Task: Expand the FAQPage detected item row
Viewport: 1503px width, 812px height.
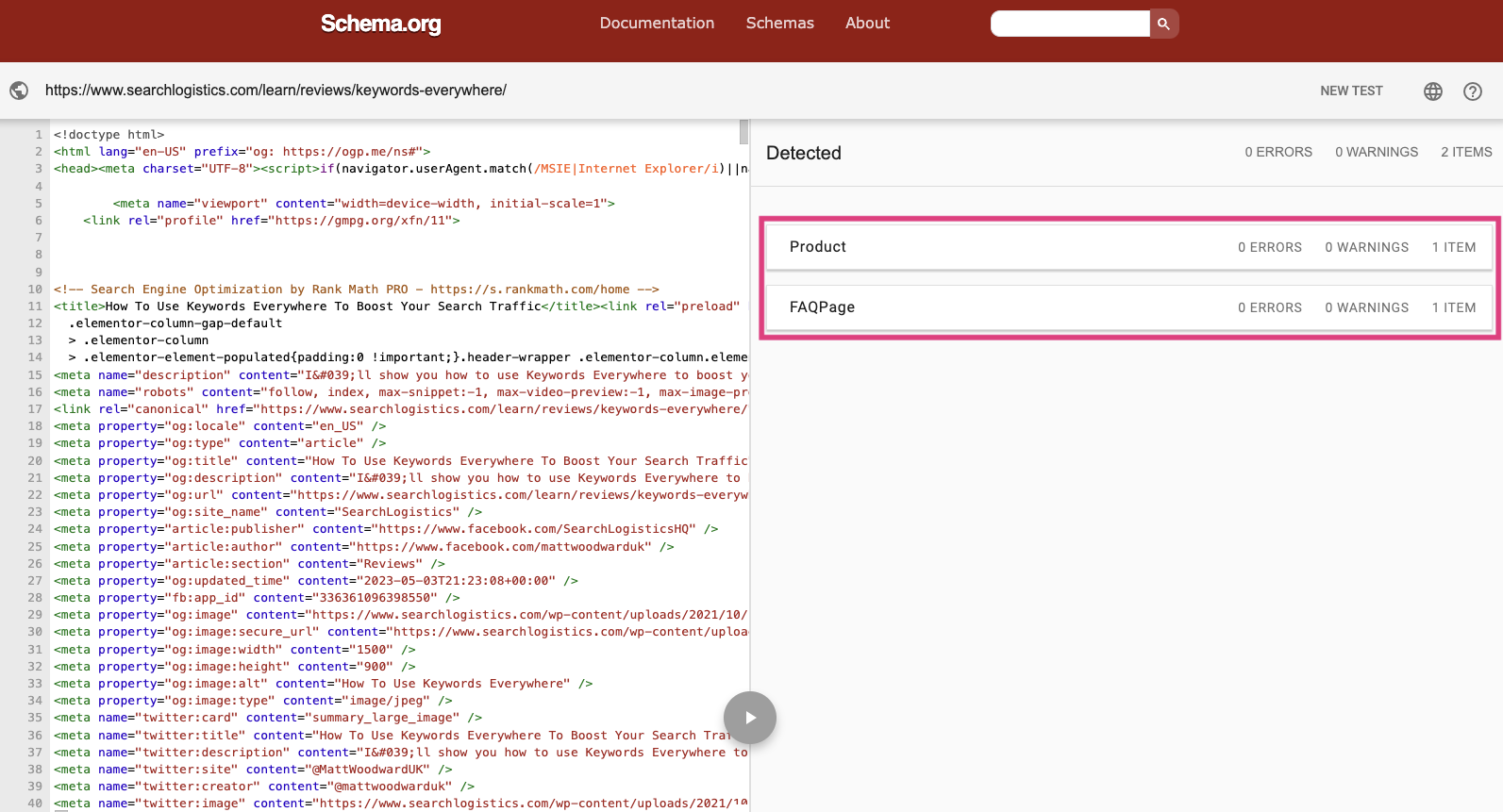Action: coord(1129,307)
